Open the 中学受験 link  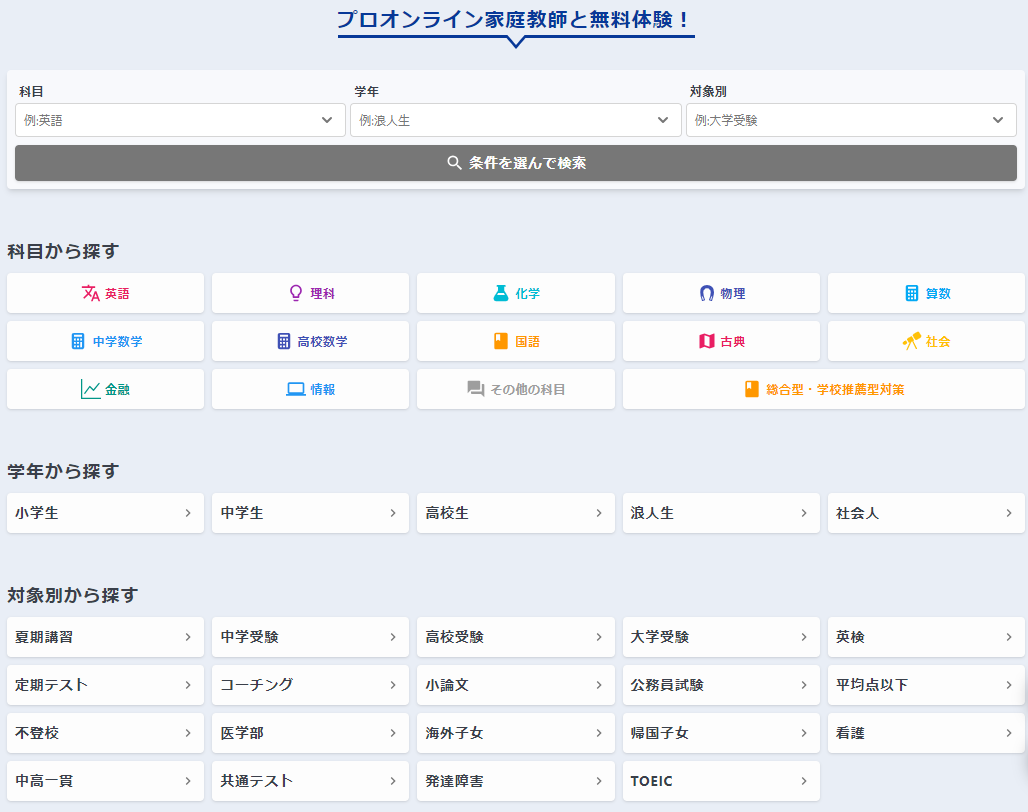(x=310, y=636)
